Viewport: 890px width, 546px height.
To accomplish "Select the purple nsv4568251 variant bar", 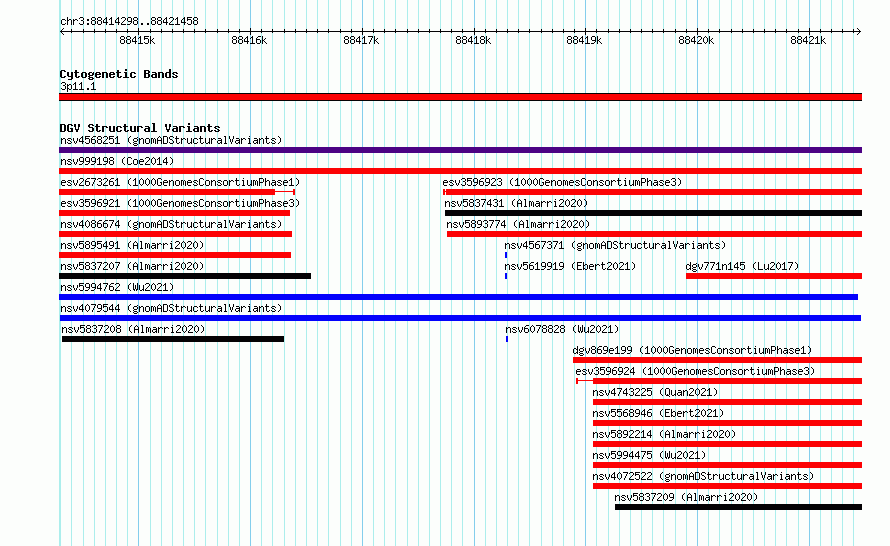I will [460, 150].
